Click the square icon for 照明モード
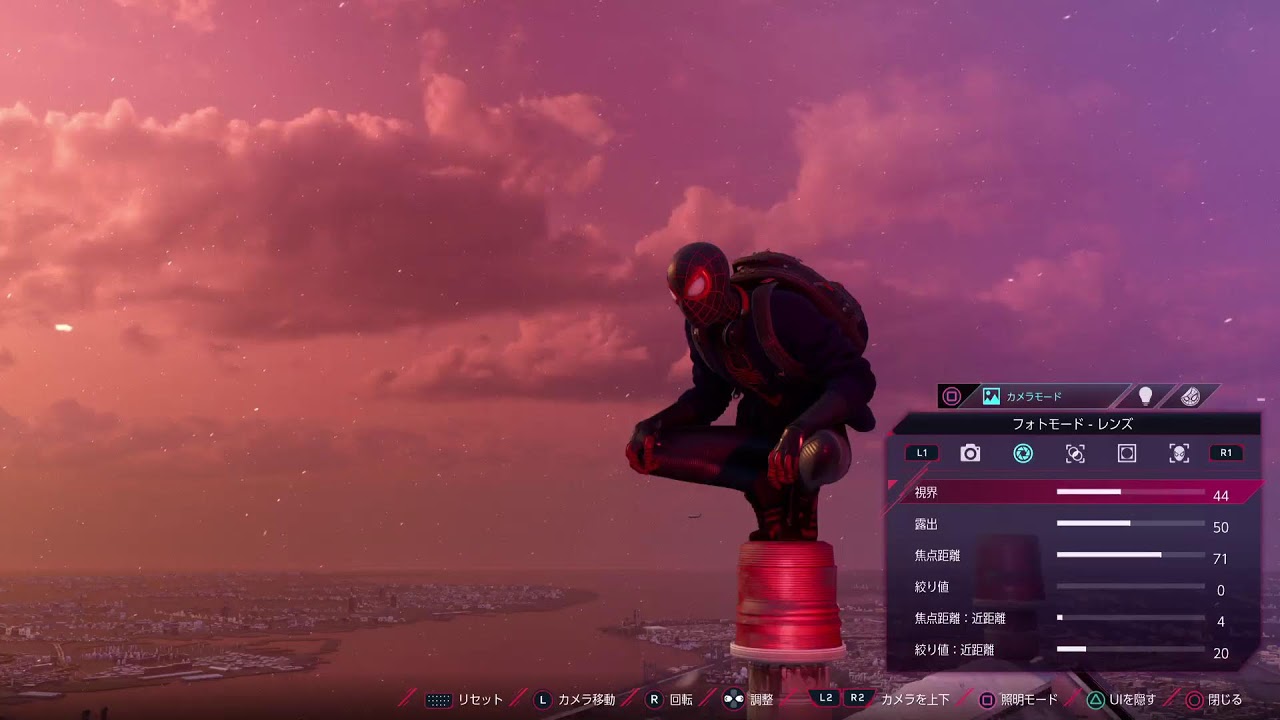 pyautogui.click(x=986, y=700)
